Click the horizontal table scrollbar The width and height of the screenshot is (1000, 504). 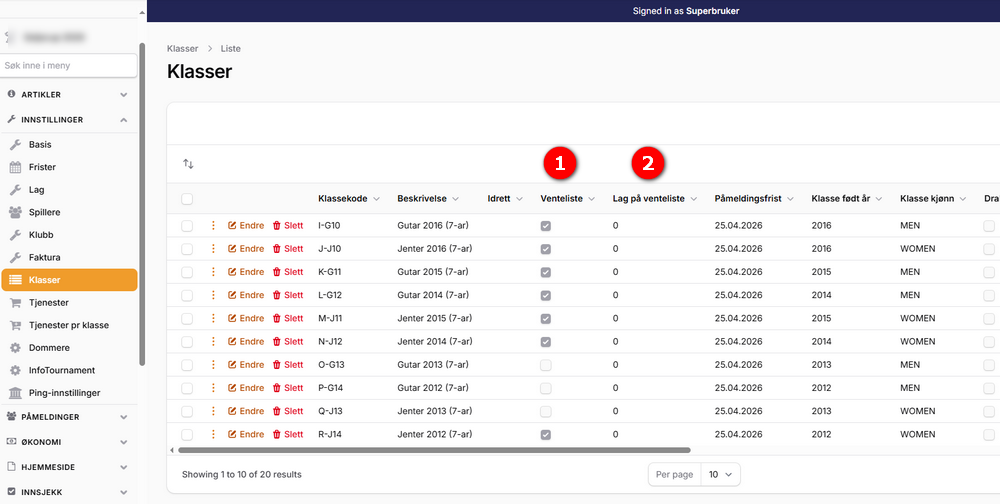(434, 450)
